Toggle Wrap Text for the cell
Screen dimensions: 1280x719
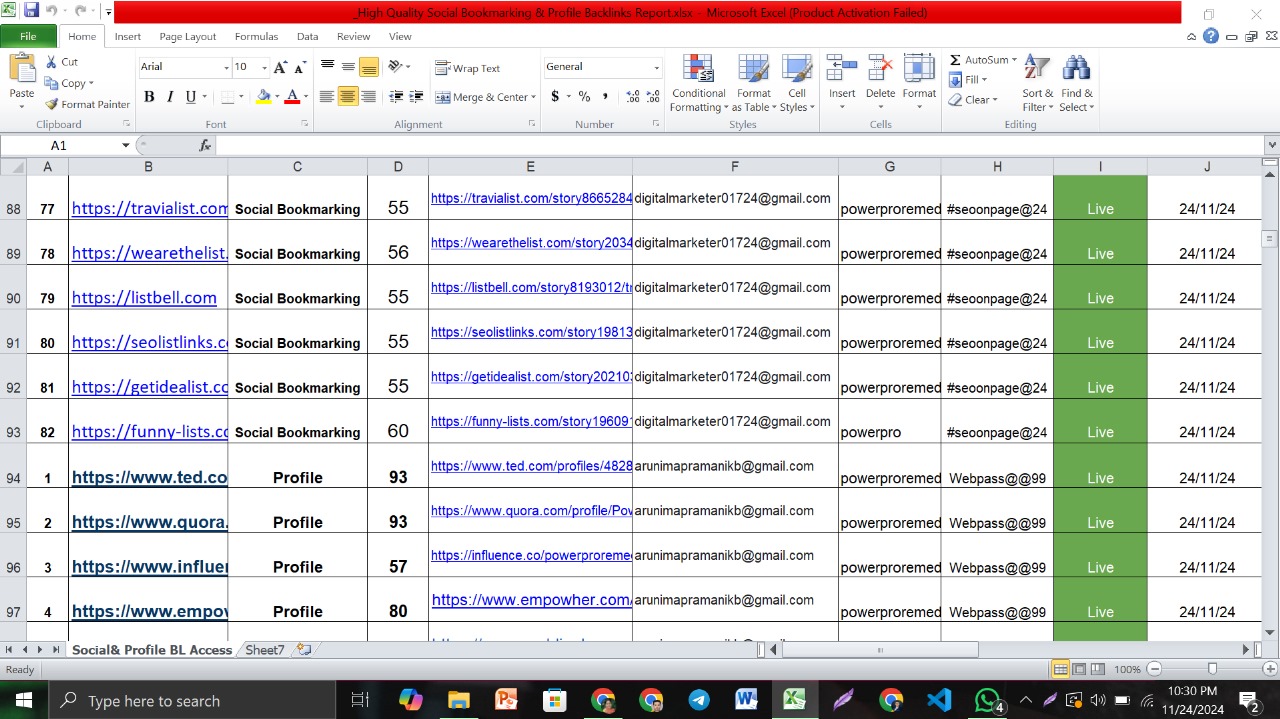468,68
